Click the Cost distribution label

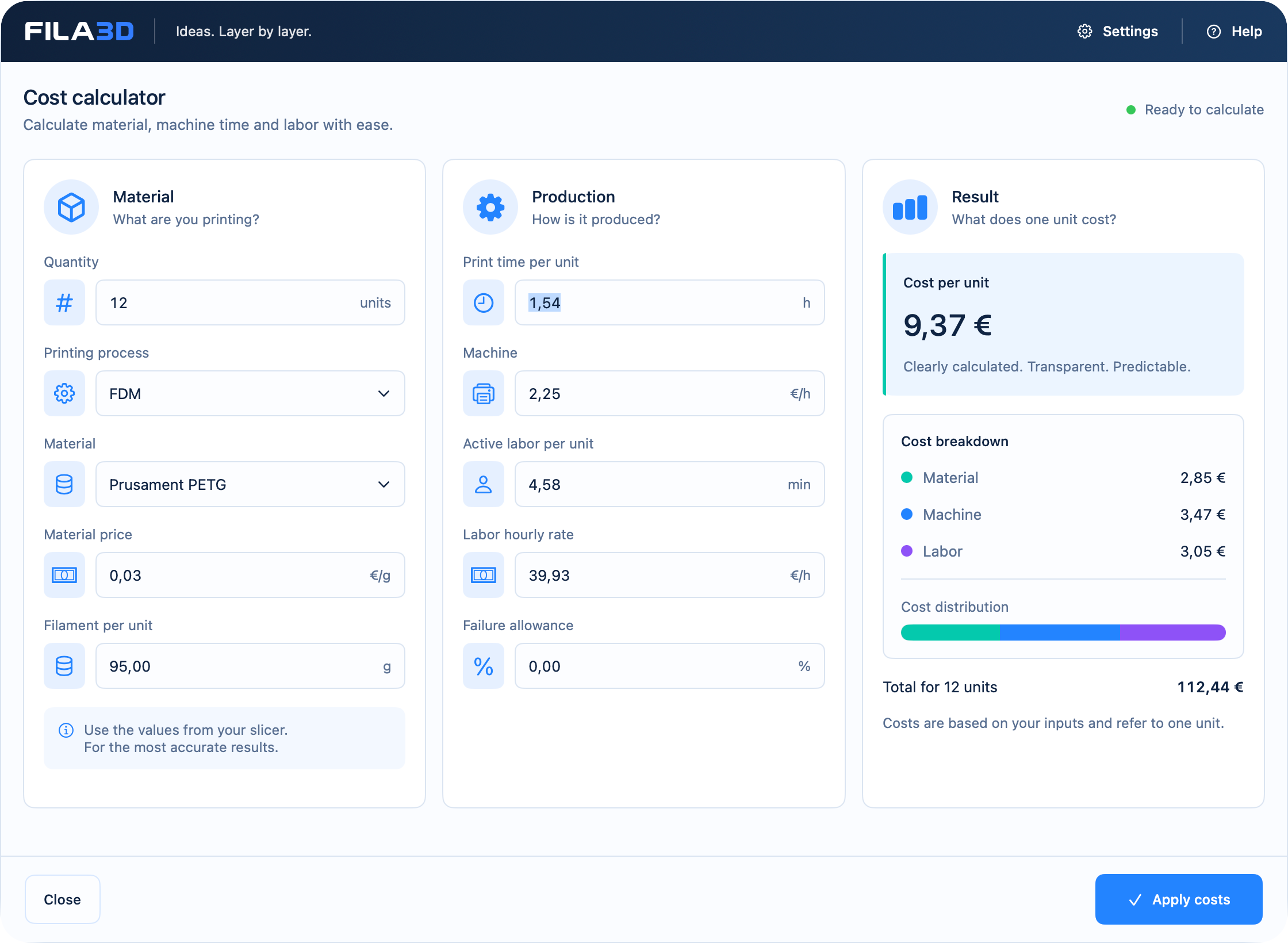point(954,607)
